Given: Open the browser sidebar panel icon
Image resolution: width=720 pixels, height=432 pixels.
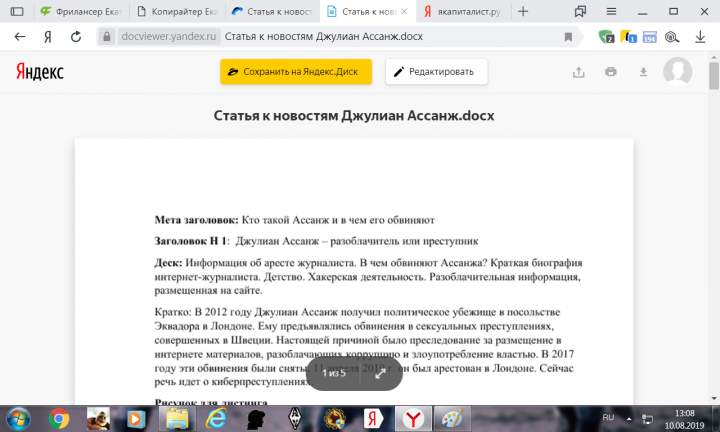Looking at the screenshot, I should coord(17,11).
